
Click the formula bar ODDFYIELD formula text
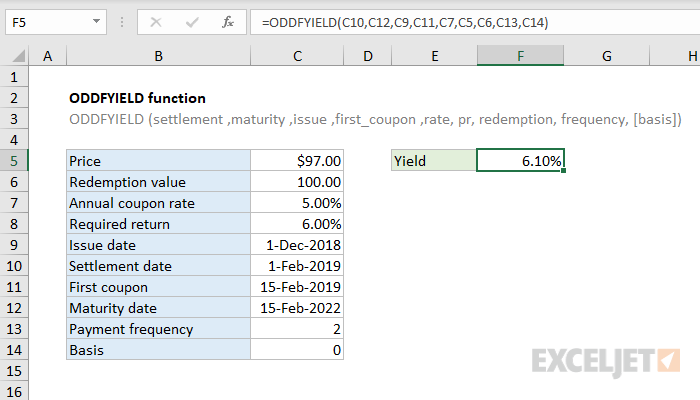pos(405,22)
